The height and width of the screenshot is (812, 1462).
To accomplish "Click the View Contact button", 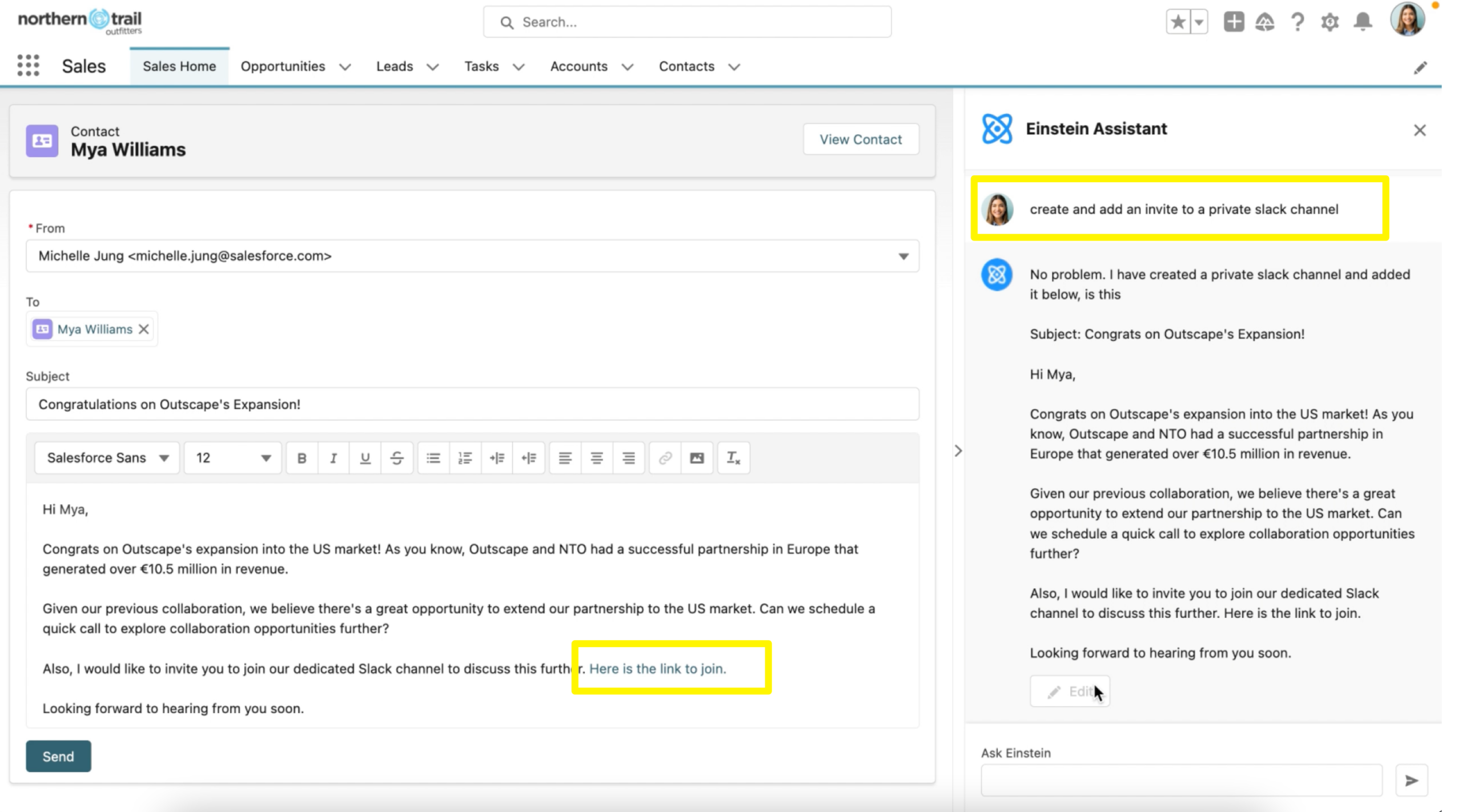I will [861, 139].
